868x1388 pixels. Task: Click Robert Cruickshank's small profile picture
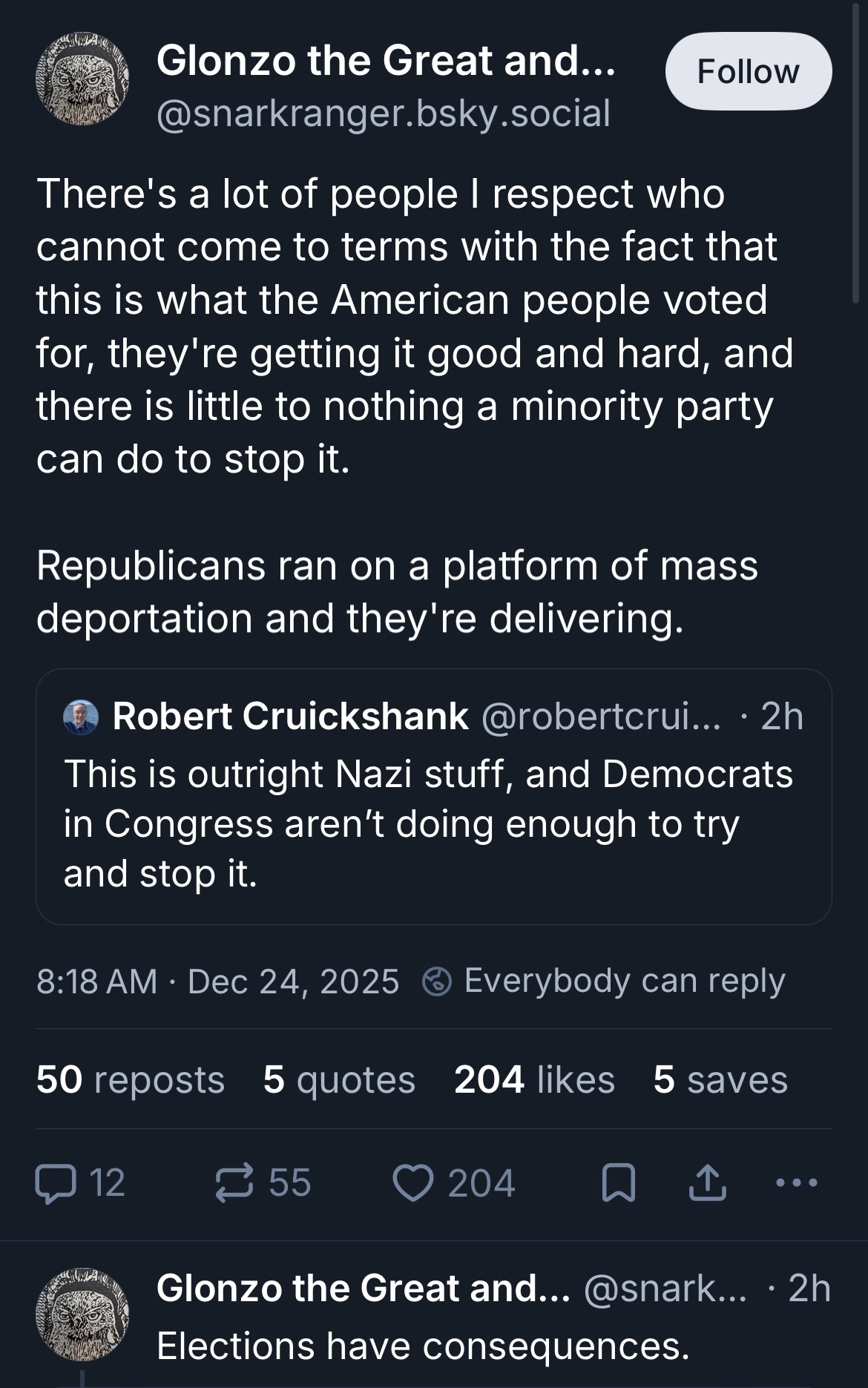click(x=81, y=717)
